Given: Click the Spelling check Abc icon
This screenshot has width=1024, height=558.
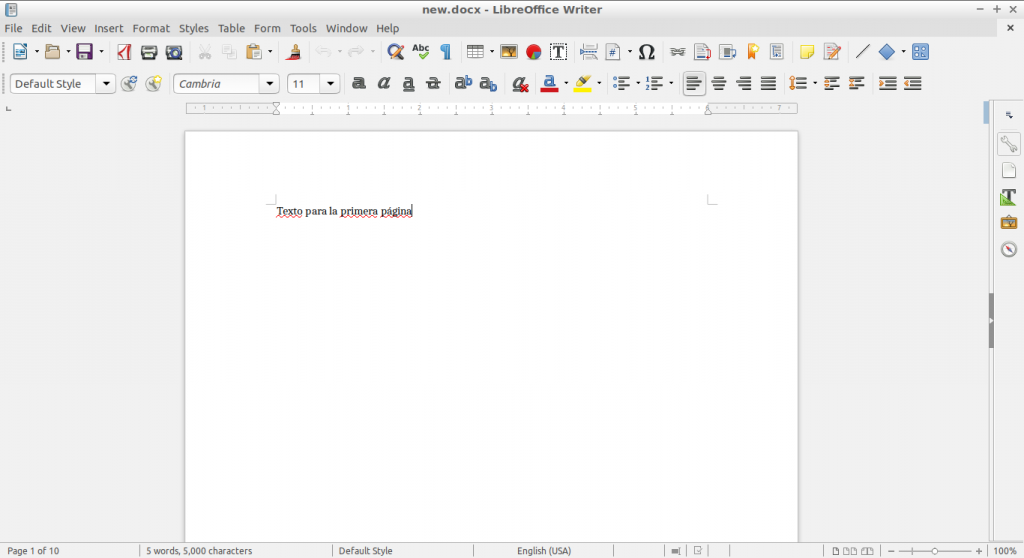Looking at the screenshot, I should tap(421, 52).
